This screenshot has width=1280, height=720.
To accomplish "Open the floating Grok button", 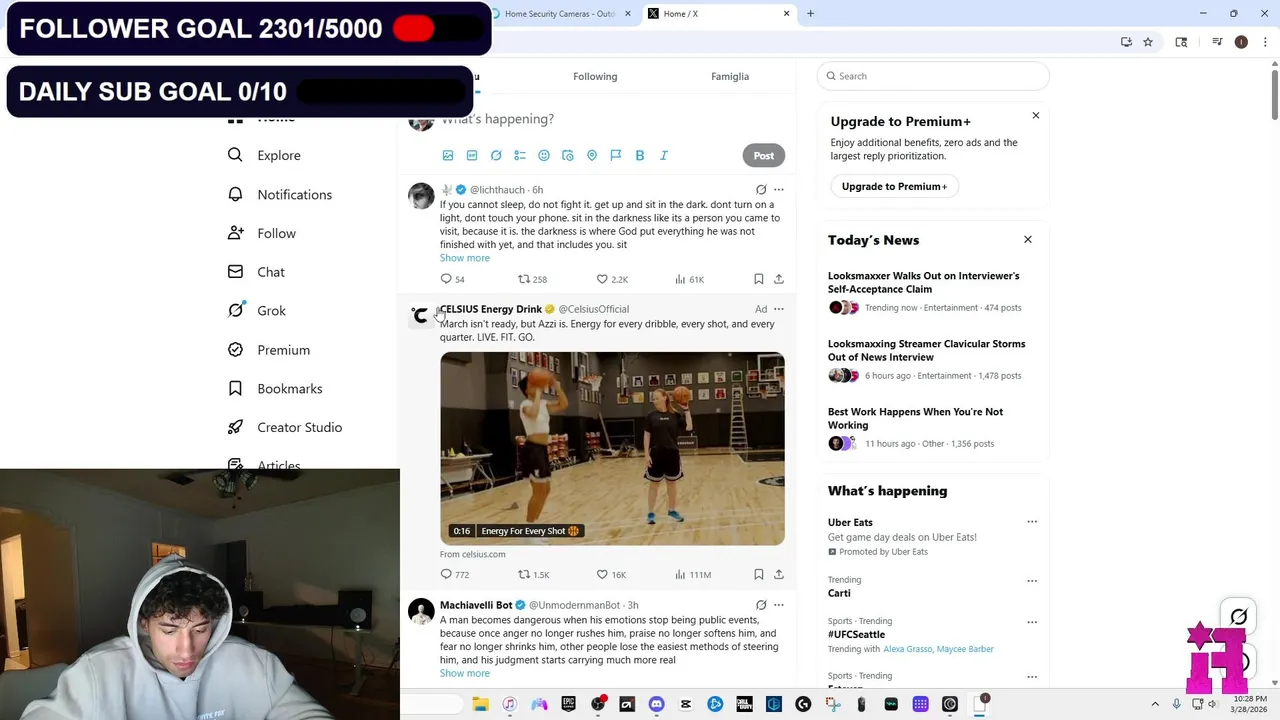I will pos(1239,617).
